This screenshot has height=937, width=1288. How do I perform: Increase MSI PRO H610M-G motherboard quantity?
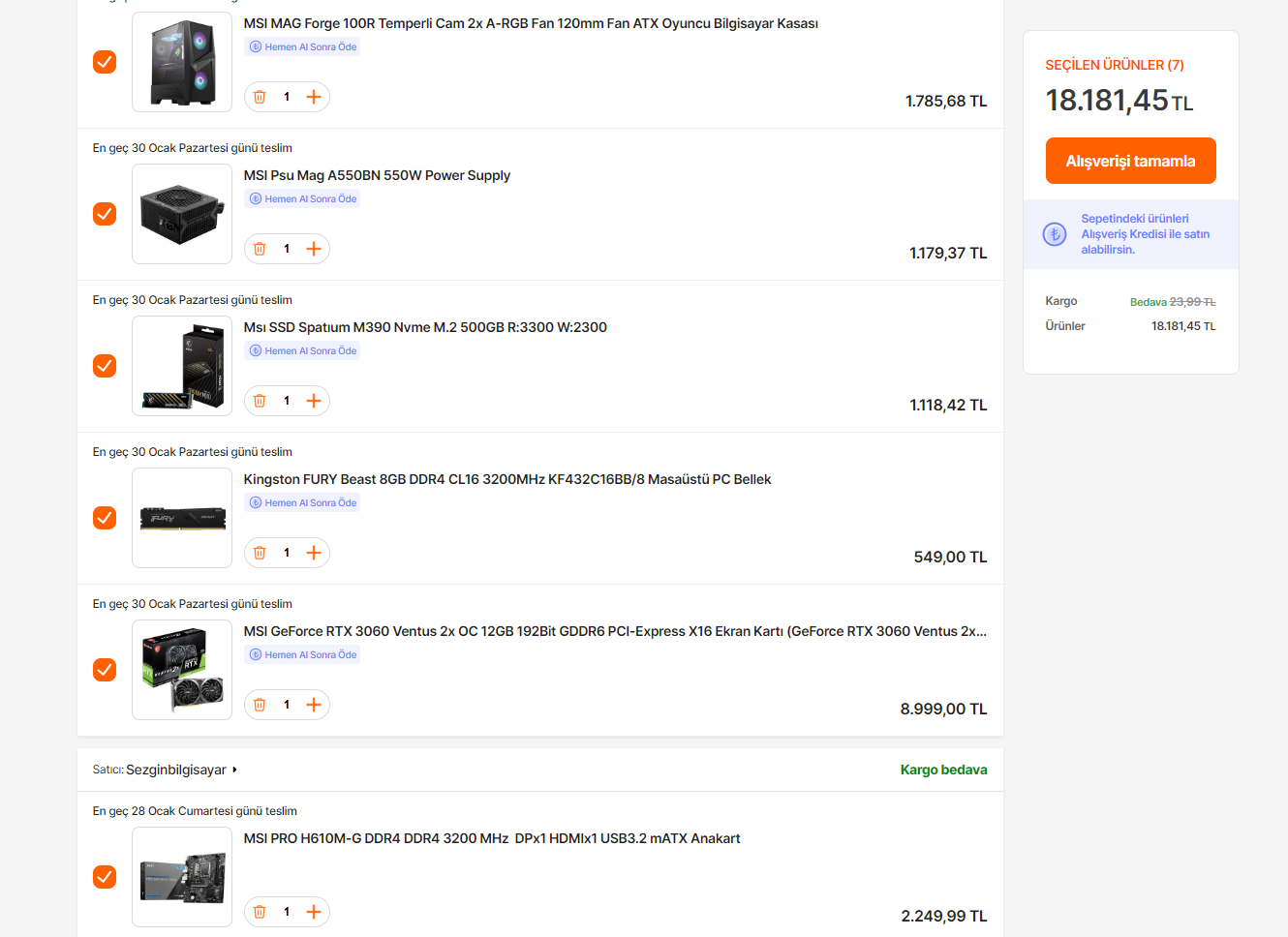tap(314, 912)
